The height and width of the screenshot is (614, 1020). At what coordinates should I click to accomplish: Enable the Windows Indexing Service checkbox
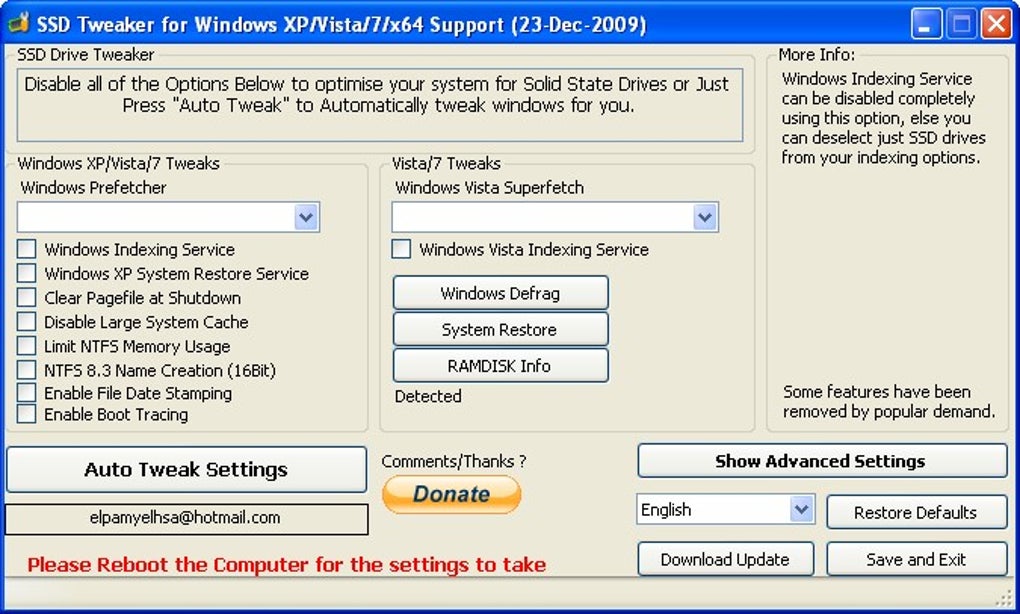27,249
